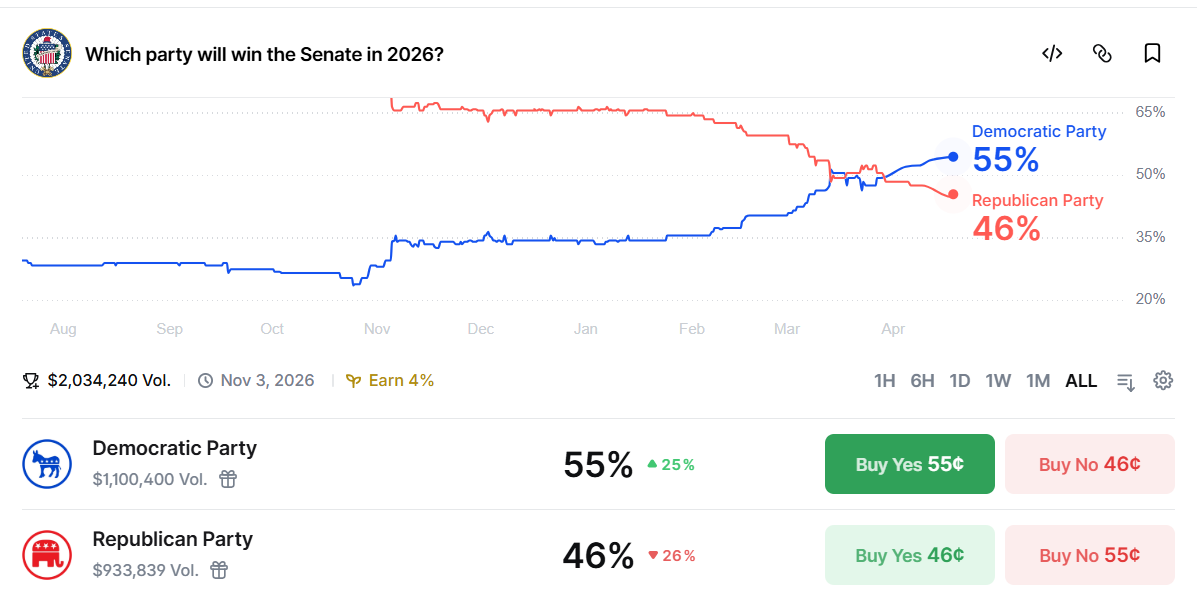1197x616 pixels.
Task: Click the gift icon under Democratic Party
Action: pos(227,479)
